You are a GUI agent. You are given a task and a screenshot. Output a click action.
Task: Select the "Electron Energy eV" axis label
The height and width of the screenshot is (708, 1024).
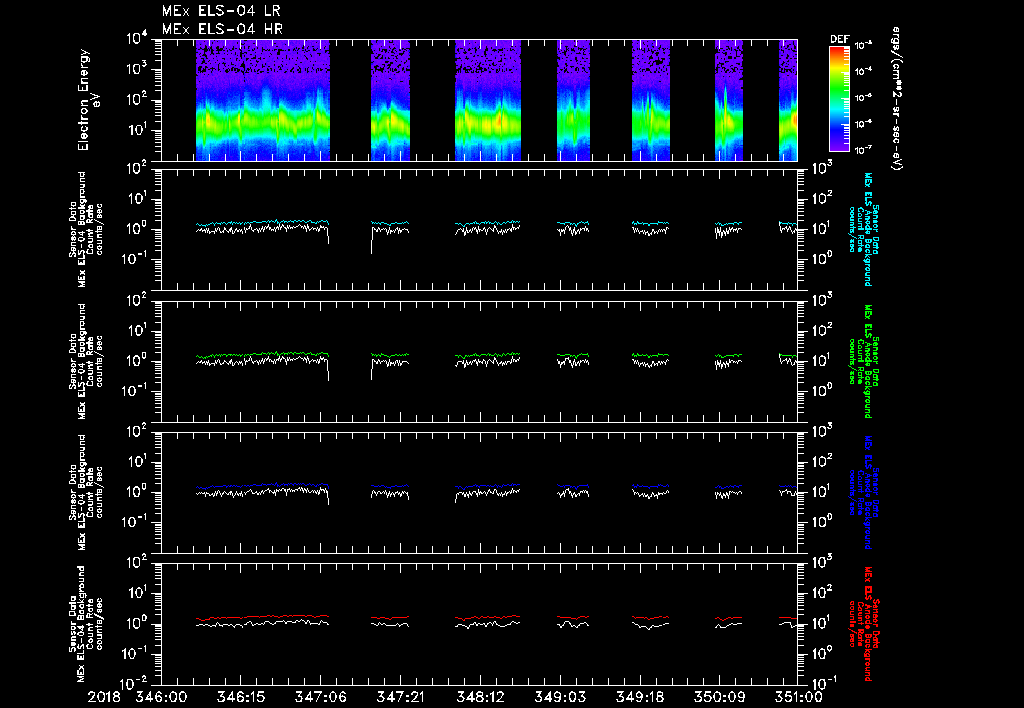click(88, 100)
